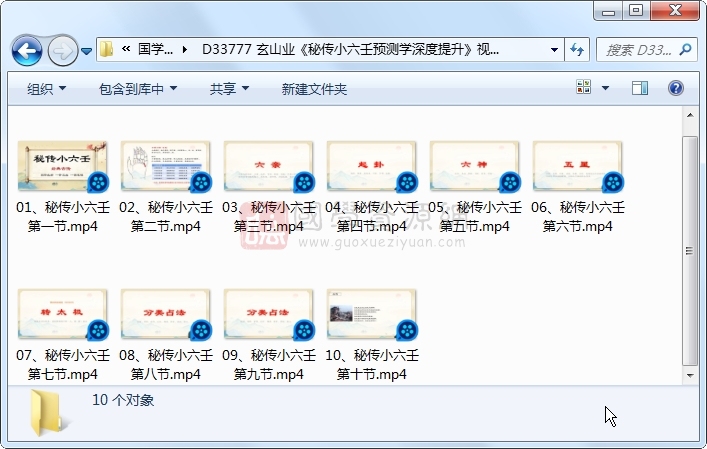Click the search magnifier icon
Viewport: 707px width, 449px height.
[x=685, y=49]
